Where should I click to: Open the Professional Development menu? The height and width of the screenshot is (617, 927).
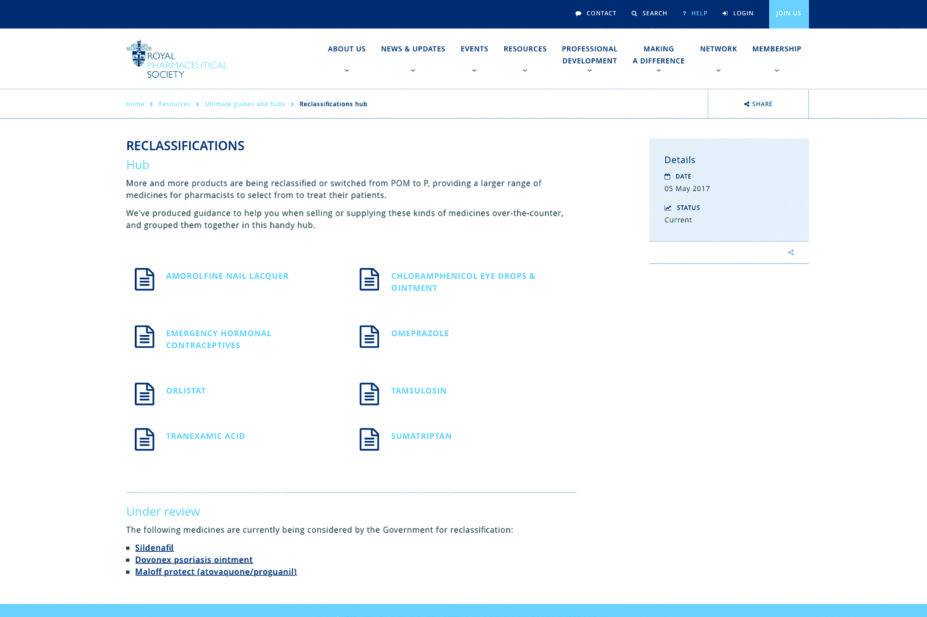[x=589, y=54]
